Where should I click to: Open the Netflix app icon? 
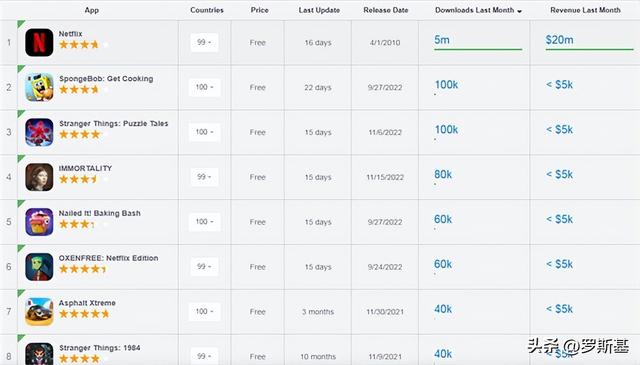coord(39,42)
